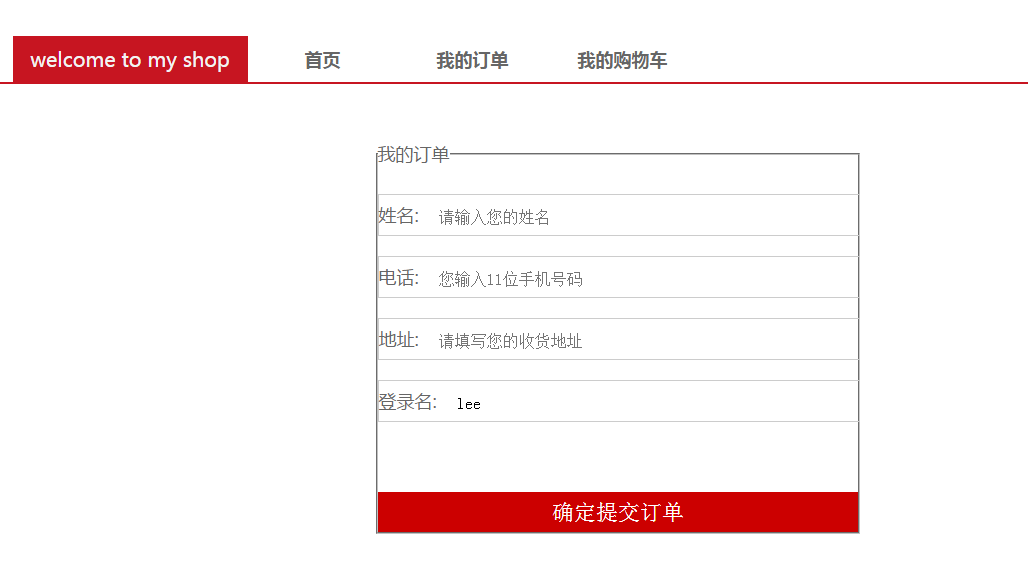The width and height of the screenshot is (1028, 571).
Task: Click the 我的订单 form legend text
Action: click(x=413, y=155)
